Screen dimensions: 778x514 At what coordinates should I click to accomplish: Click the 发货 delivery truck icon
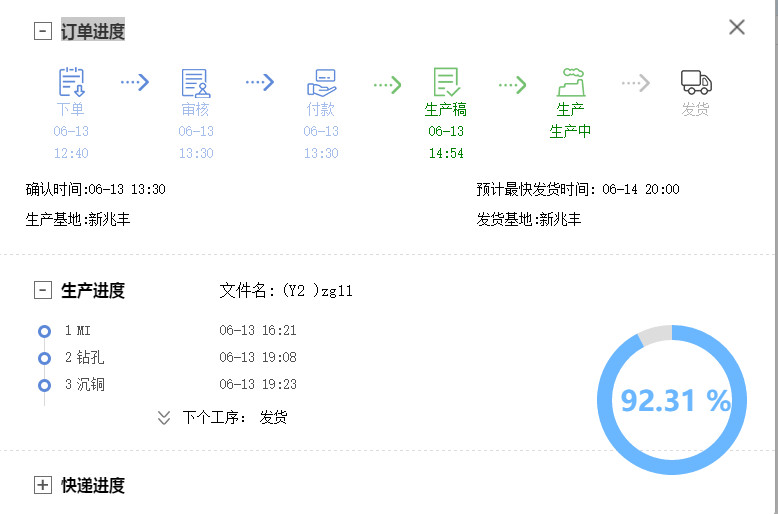pyautogui.click(x=696, y=82)
